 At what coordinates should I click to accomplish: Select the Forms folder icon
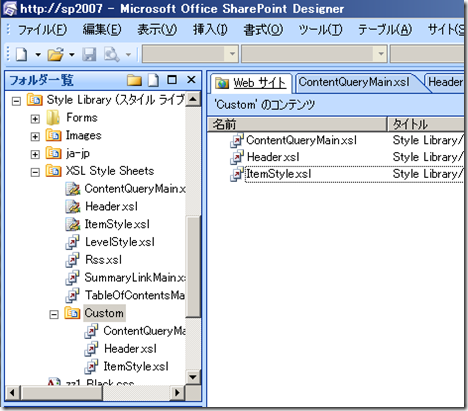click(x=53, y=117)
